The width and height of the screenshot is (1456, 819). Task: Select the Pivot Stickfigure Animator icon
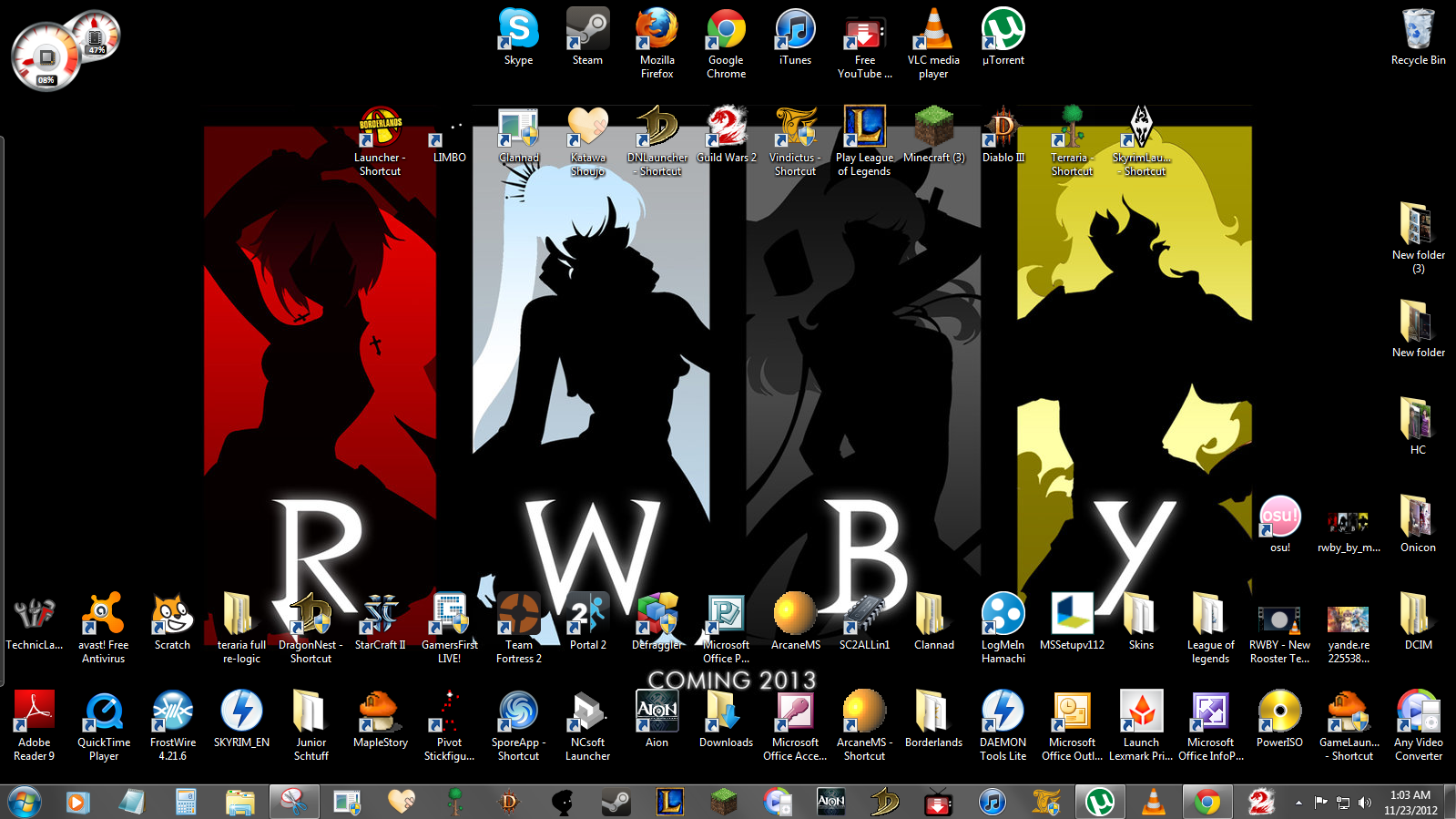[x=449, y=726]
